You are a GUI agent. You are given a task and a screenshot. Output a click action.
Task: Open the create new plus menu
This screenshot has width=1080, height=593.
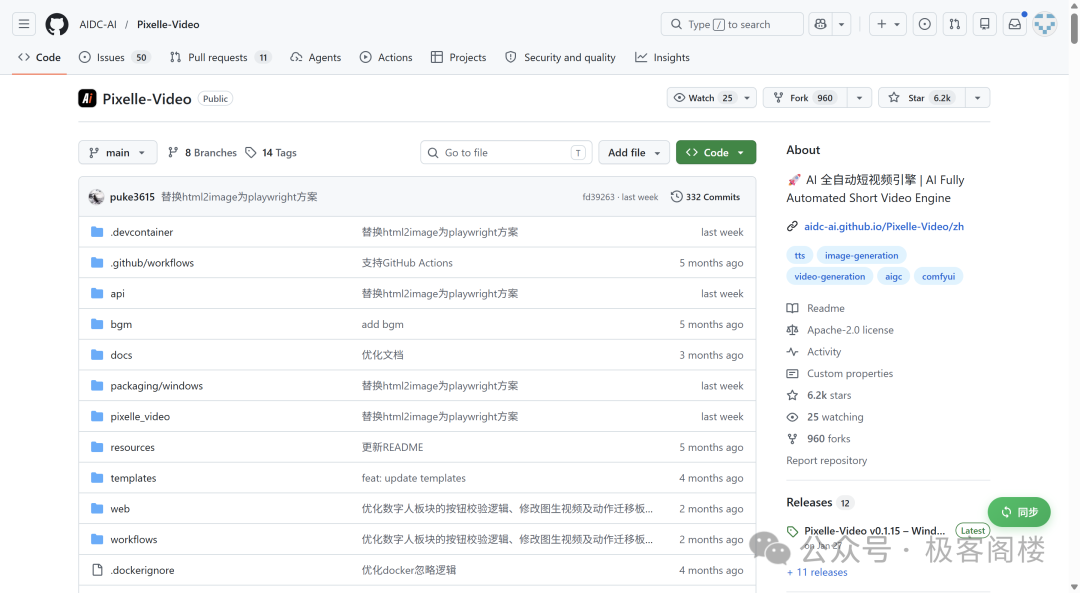coord(888,24)
